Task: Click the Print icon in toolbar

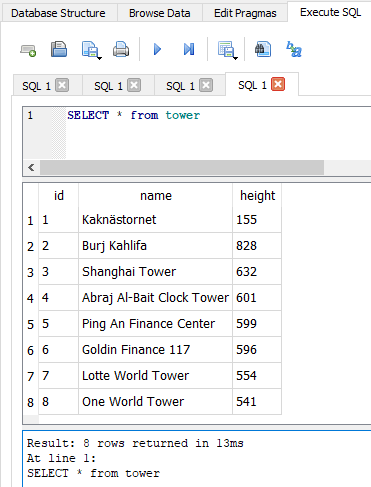Action: (121, 49)
